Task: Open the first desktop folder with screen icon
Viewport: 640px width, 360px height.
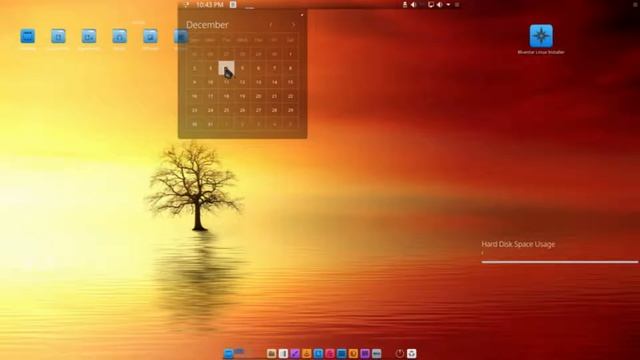Action: 28,36
